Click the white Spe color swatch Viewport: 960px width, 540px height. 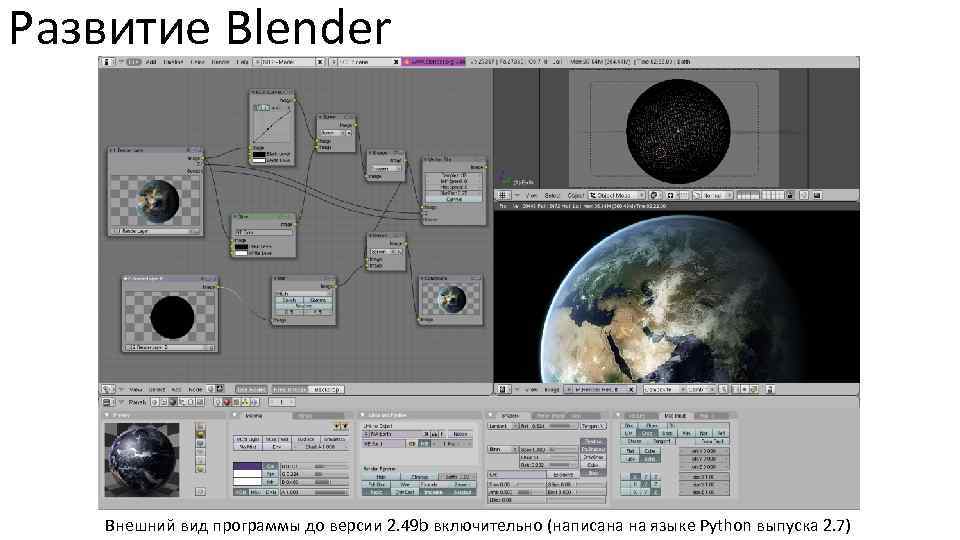point(247,474)
